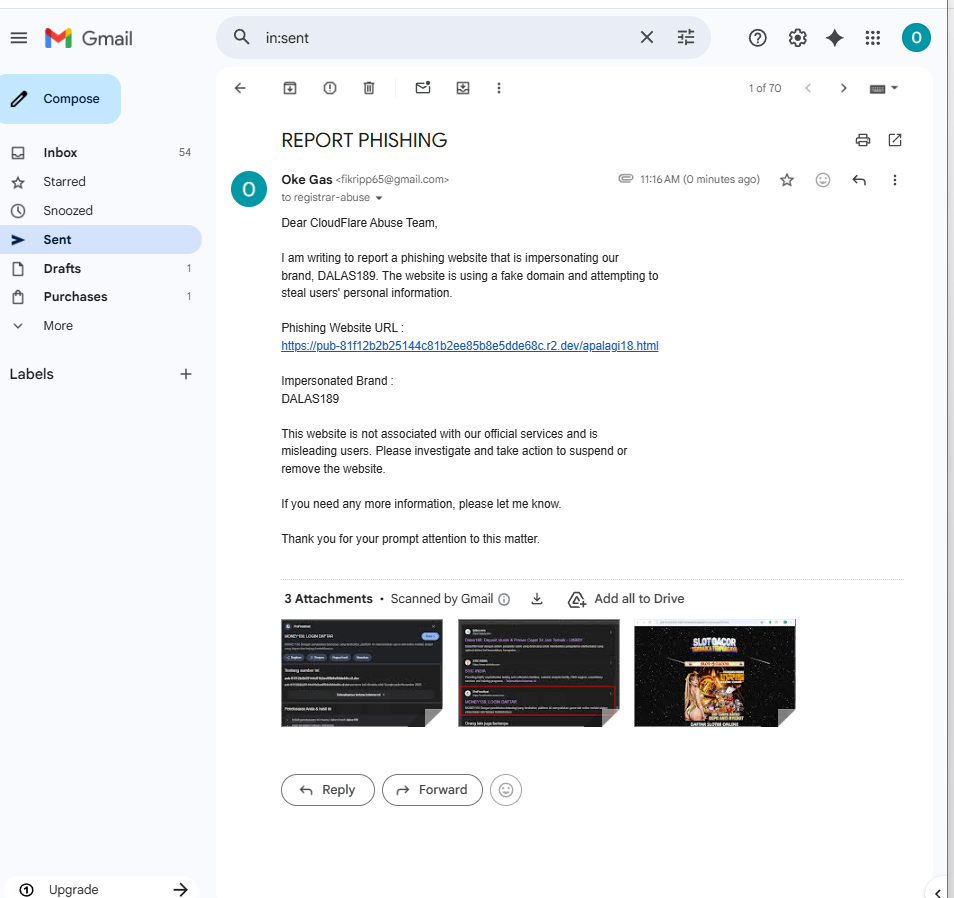This screenshot has width=954, height=898.
Task: Open the Drafts folder
Action: click(100, 268)
